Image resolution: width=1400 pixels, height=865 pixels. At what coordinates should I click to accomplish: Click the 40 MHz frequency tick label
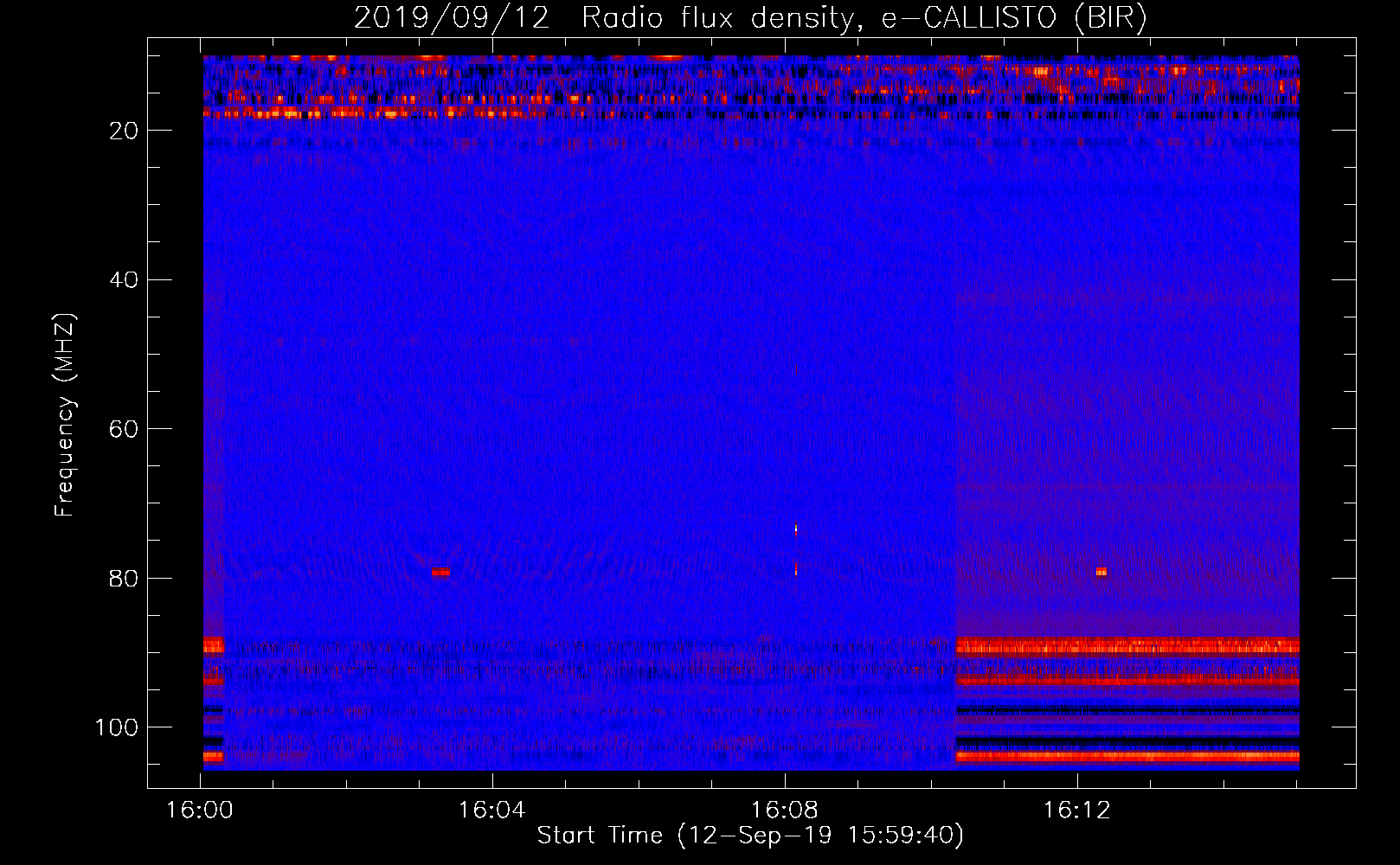click(124, 280)
